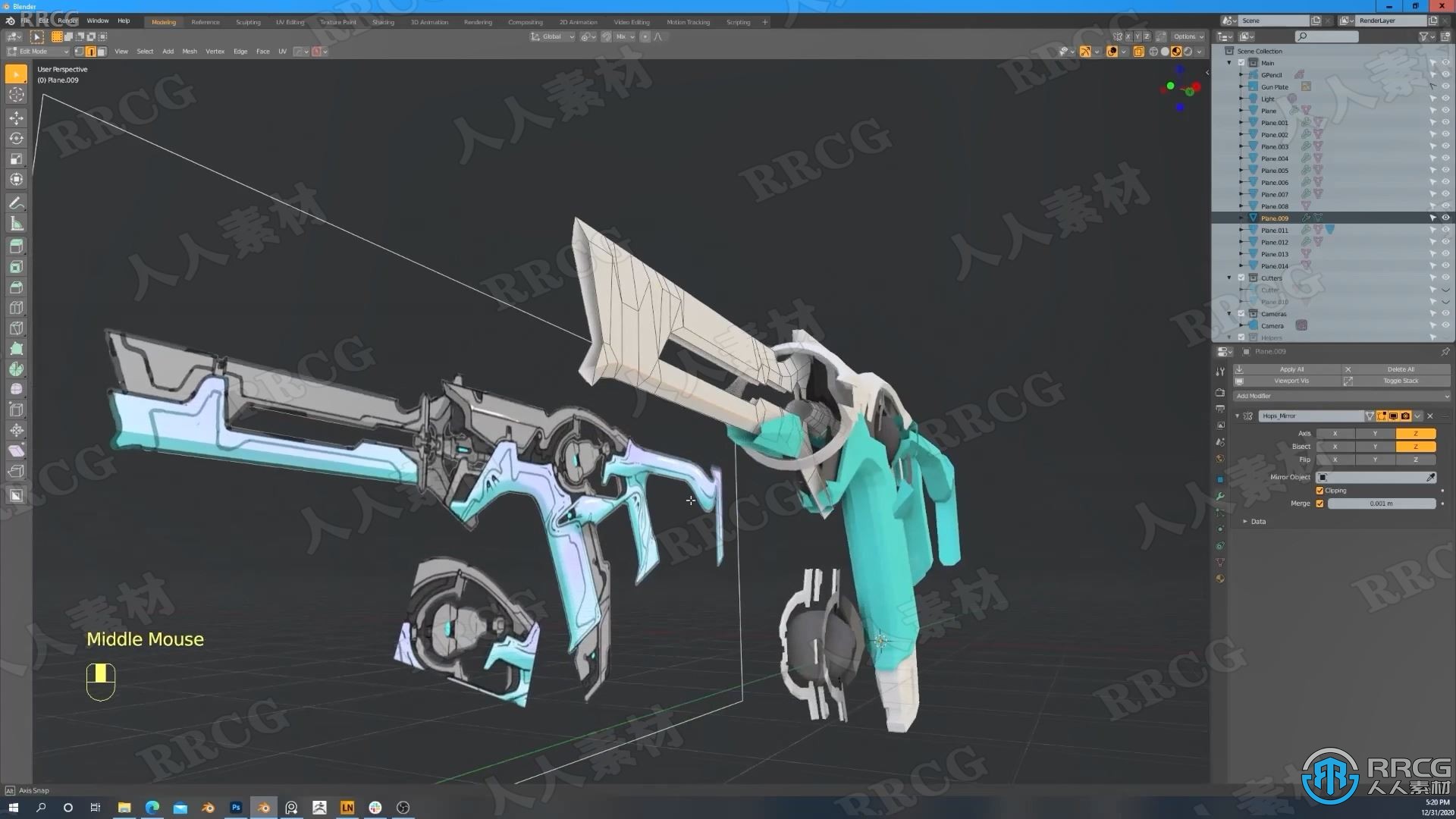
Task: Switch viewport to rendered shading
Action: [x=1188, y=52]
